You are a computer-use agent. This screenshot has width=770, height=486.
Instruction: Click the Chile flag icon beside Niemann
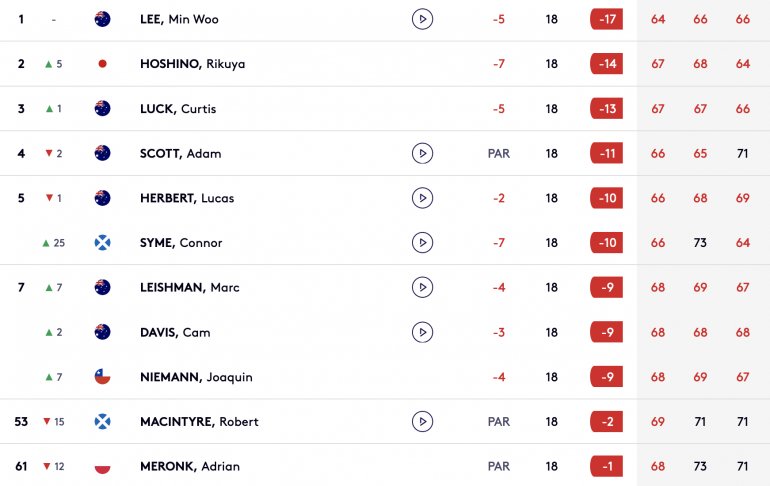click(102, 377)
